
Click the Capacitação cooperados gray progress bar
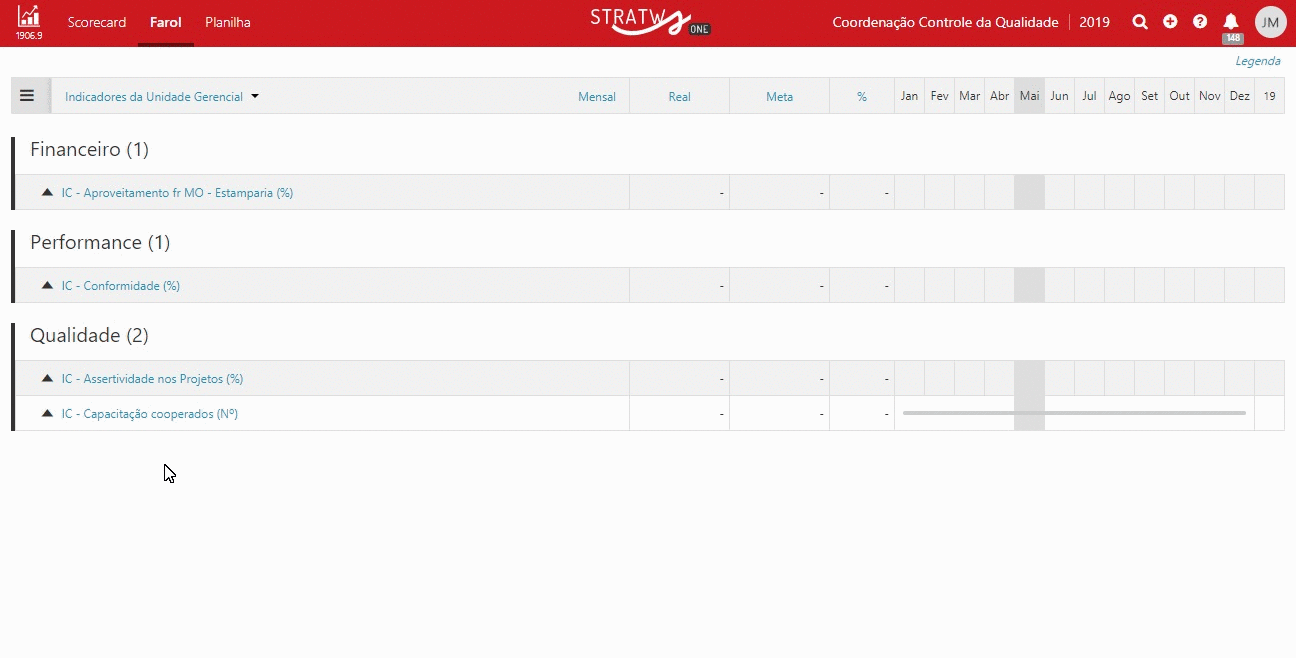[x=1074, y=413]
